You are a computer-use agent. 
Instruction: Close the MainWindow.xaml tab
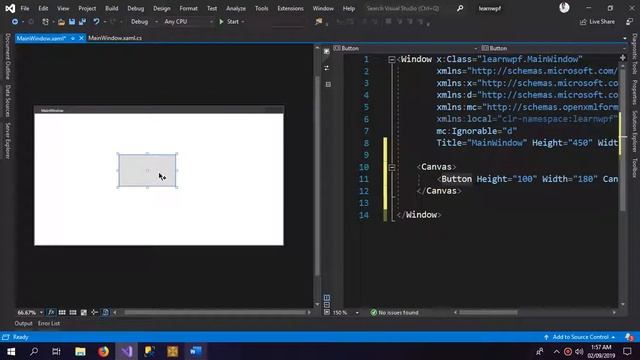81,38
